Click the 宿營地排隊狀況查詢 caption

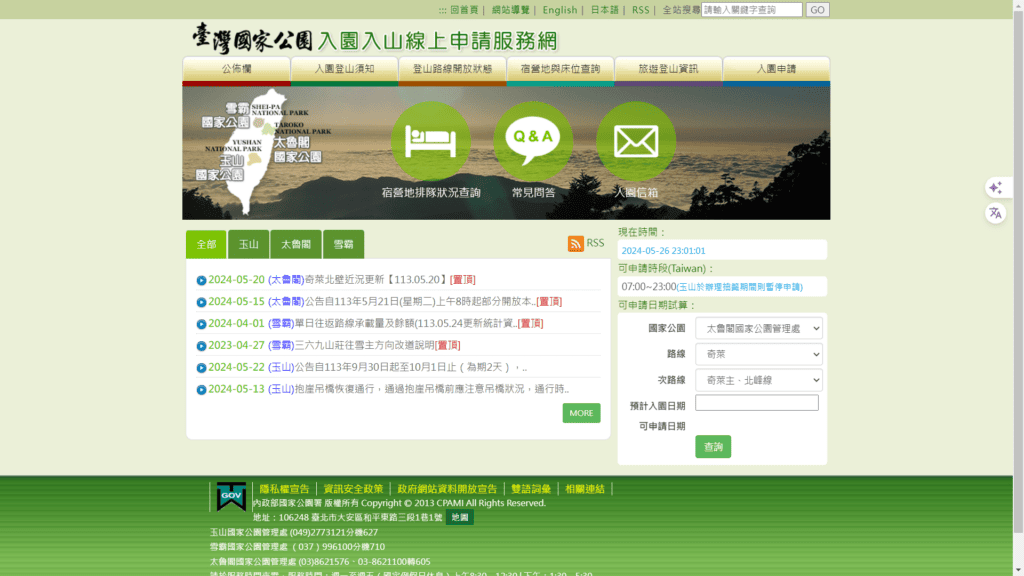pos(431,193)
